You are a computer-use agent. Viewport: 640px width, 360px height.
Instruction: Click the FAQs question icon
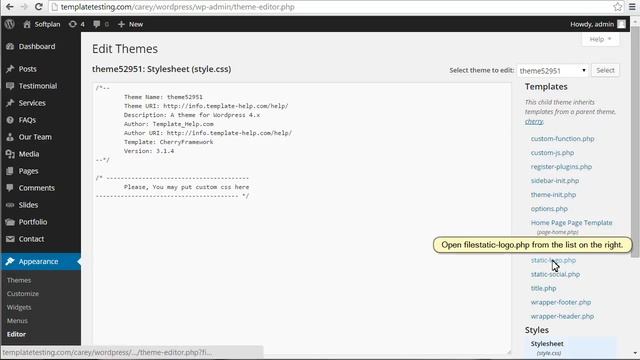tap(10, 120)
